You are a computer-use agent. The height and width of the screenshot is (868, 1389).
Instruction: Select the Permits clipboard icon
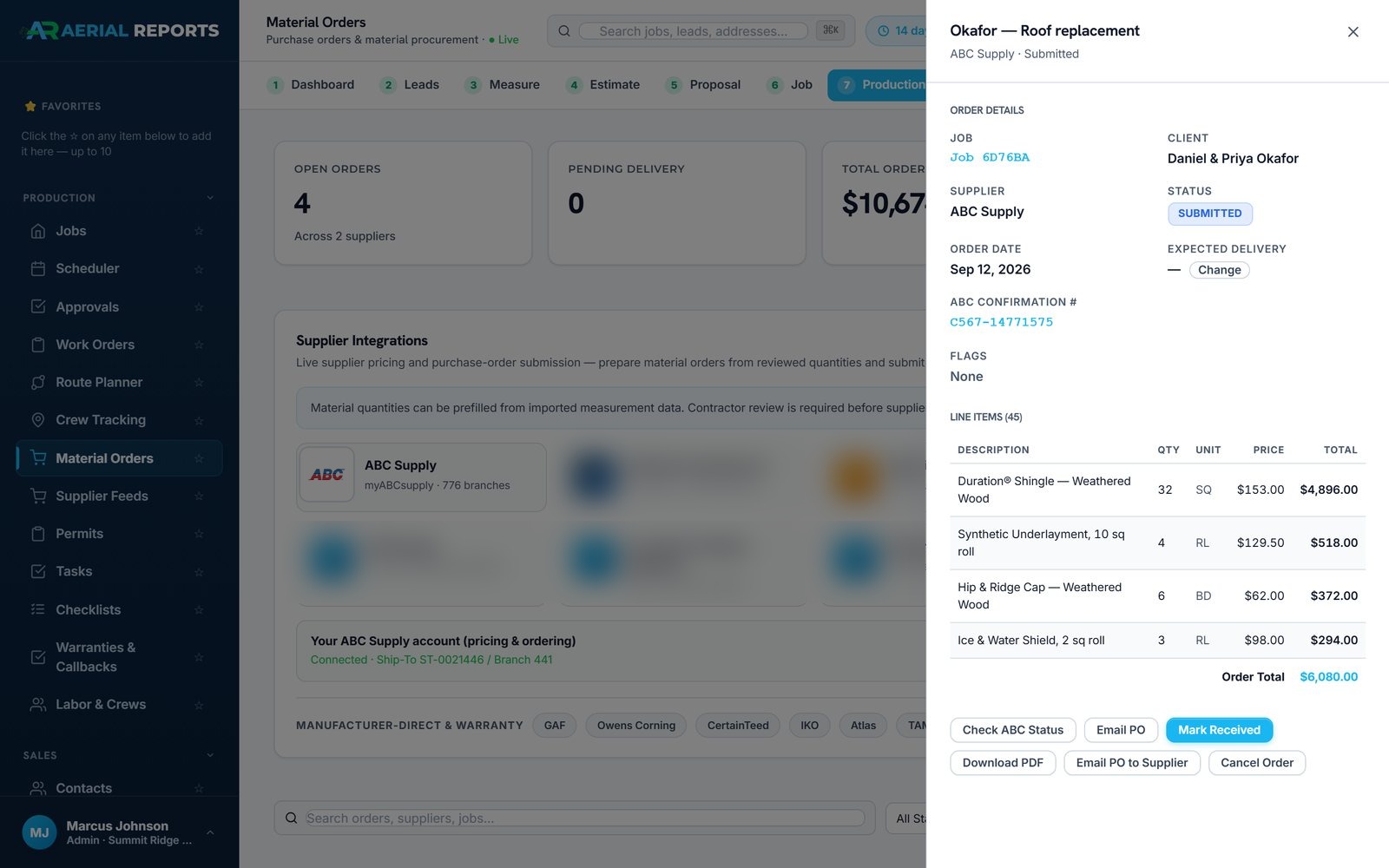37,534
